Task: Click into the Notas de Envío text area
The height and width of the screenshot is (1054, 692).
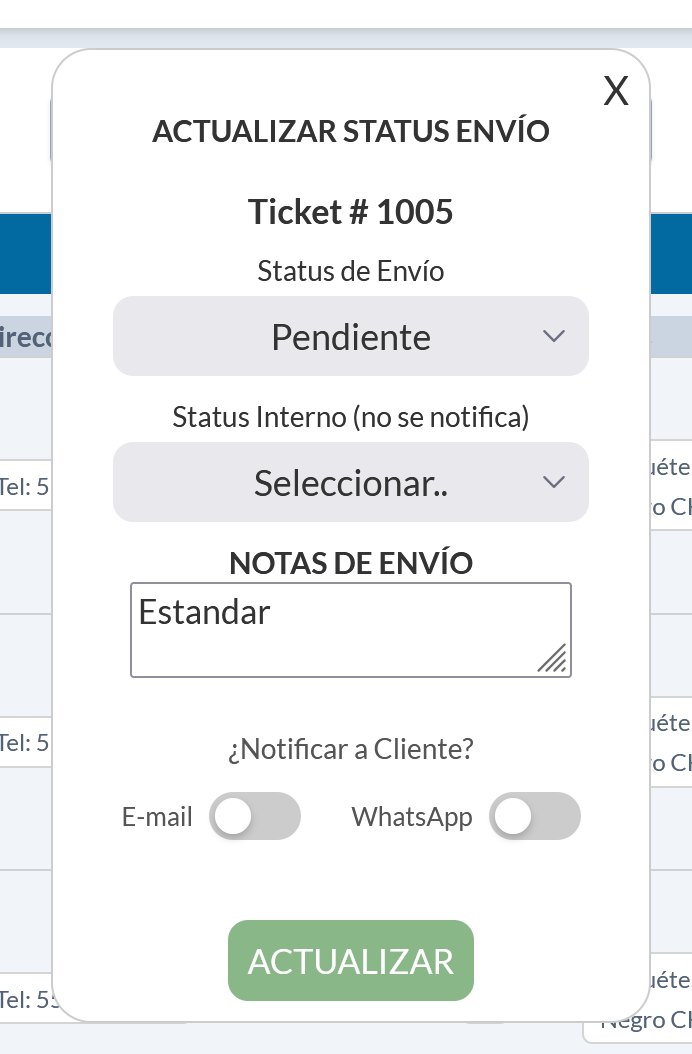Action: [x=350, y=645]
